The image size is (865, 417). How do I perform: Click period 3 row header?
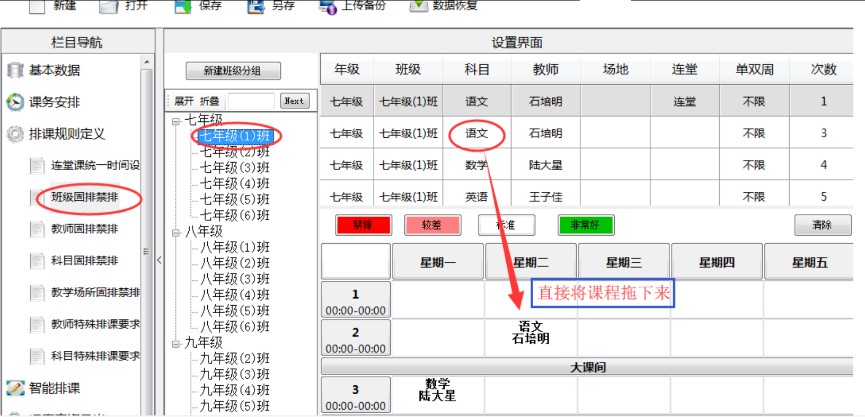tap(356, 395)
